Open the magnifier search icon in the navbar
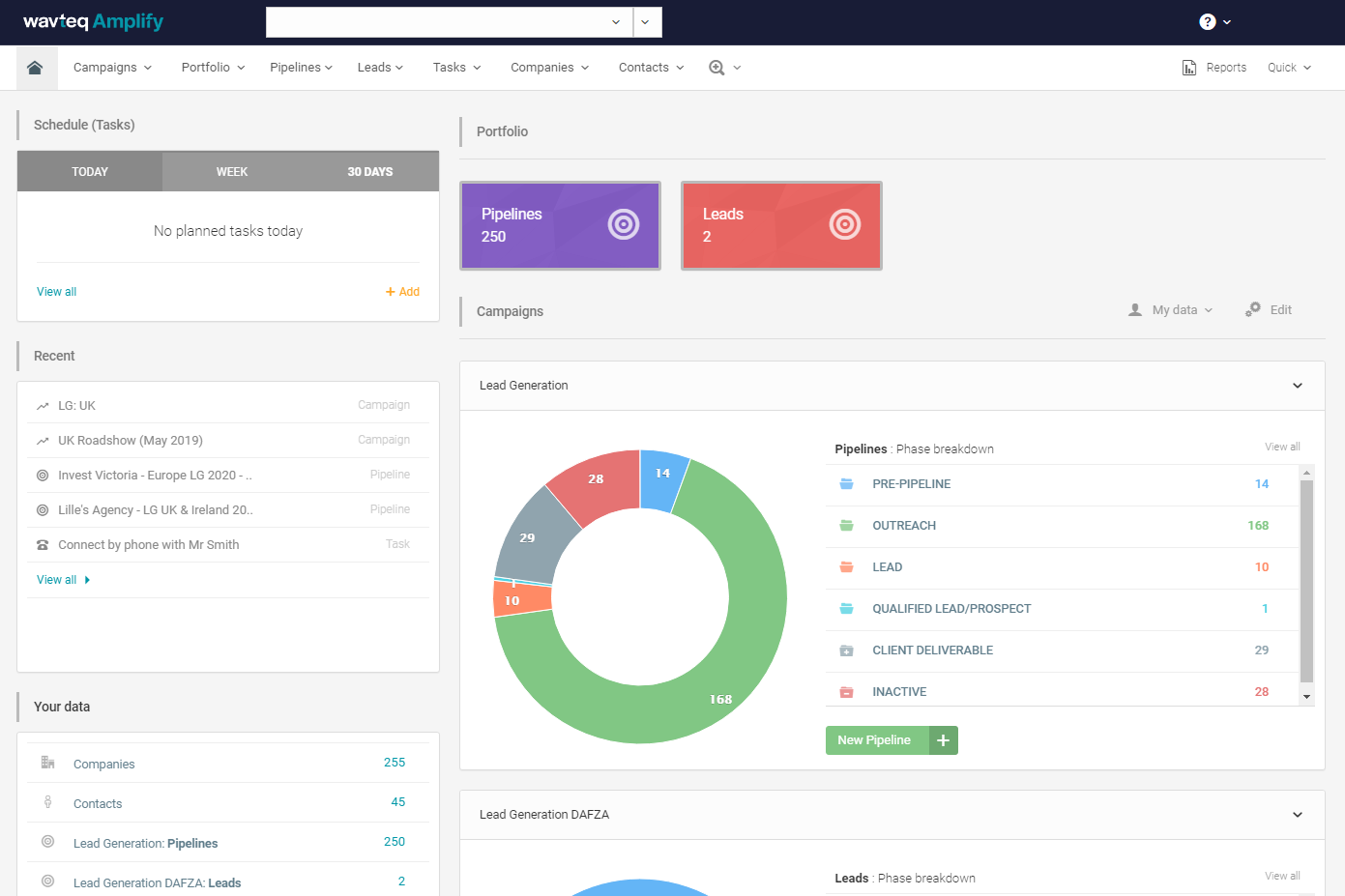Image resolution: width=1345 pixels, height=896 pixels. tap(717, 68)
